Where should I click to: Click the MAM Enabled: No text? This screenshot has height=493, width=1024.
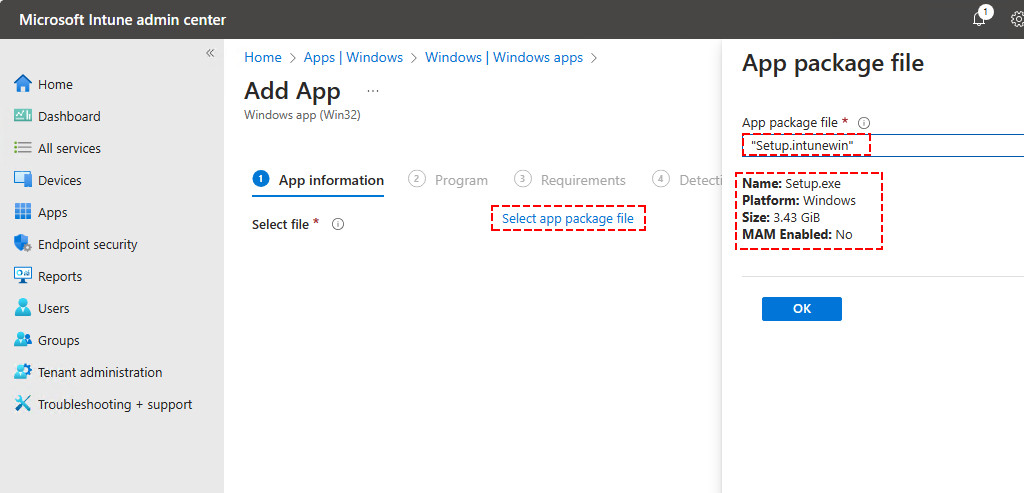click(797, 234)
